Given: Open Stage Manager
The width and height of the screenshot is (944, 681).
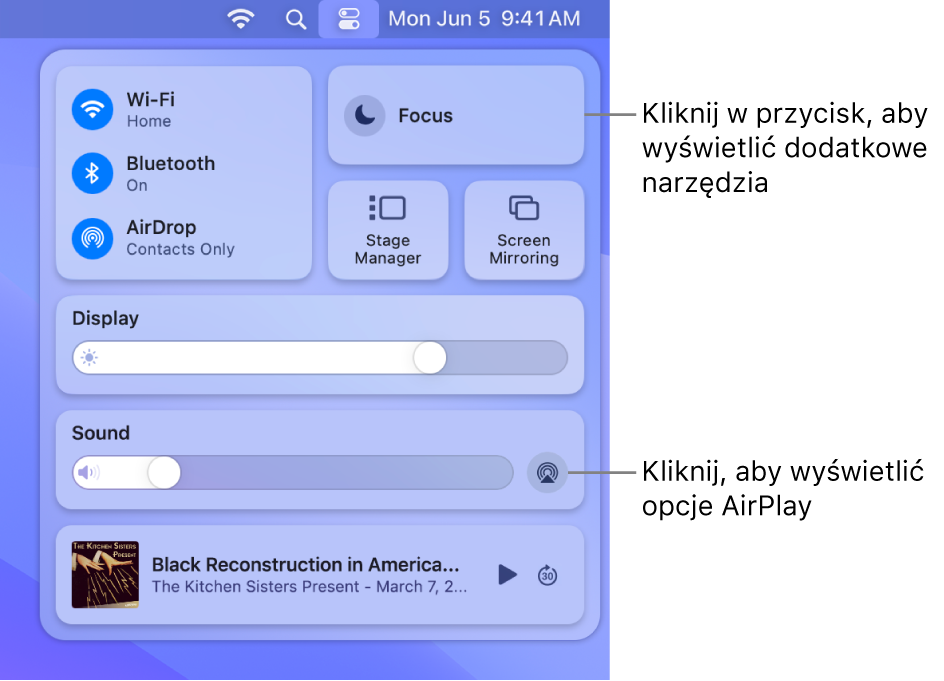Looking at the screenshot, I should 387,229.
